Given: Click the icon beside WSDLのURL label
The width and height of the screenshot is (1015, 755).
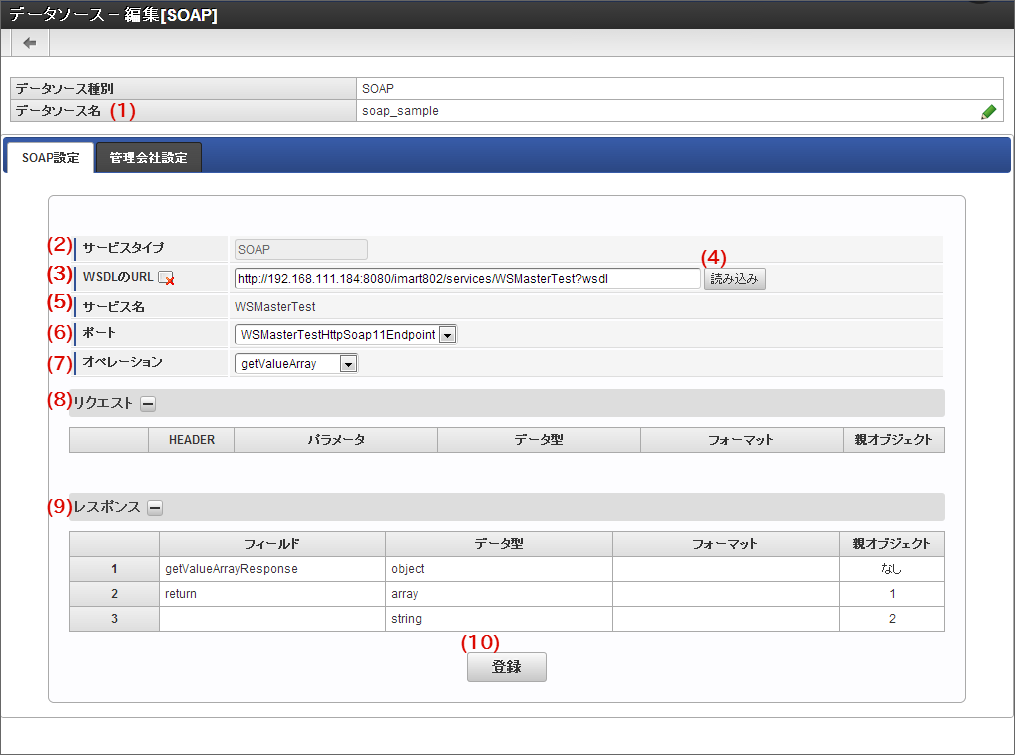Looking at the screenshot, I should pyautogui.click(x=167, y=279).
